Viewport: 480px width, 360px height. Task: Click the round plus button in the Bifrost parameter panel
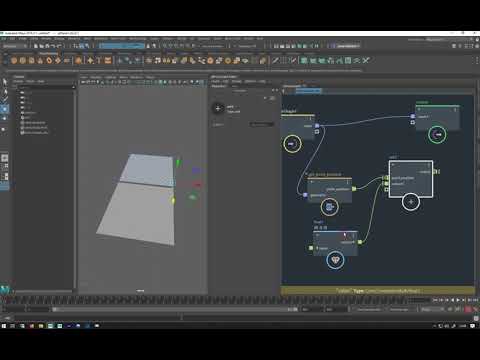pos(218,108)
